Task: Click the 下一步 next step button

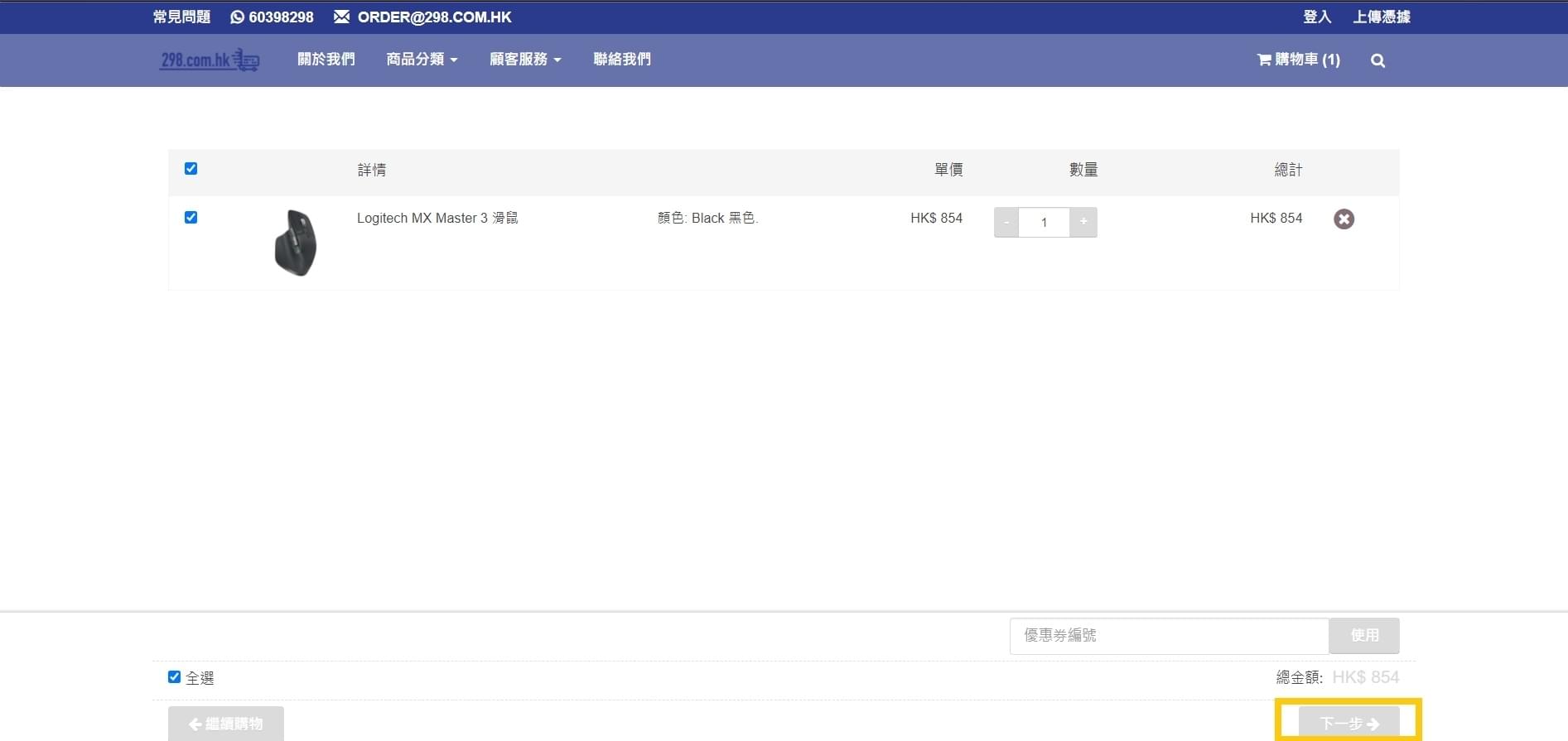Action: (x=1348, y=724)
